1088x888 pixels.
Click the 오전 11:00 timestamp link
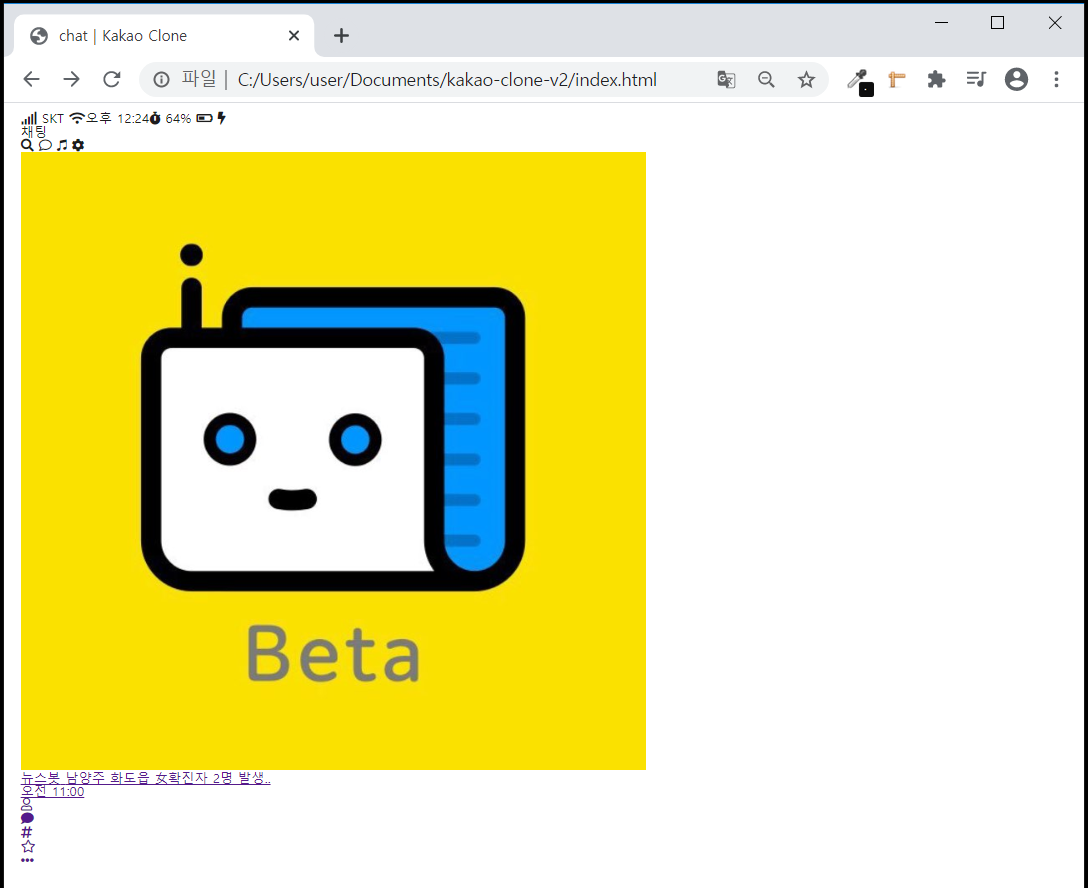coord(53,792)
